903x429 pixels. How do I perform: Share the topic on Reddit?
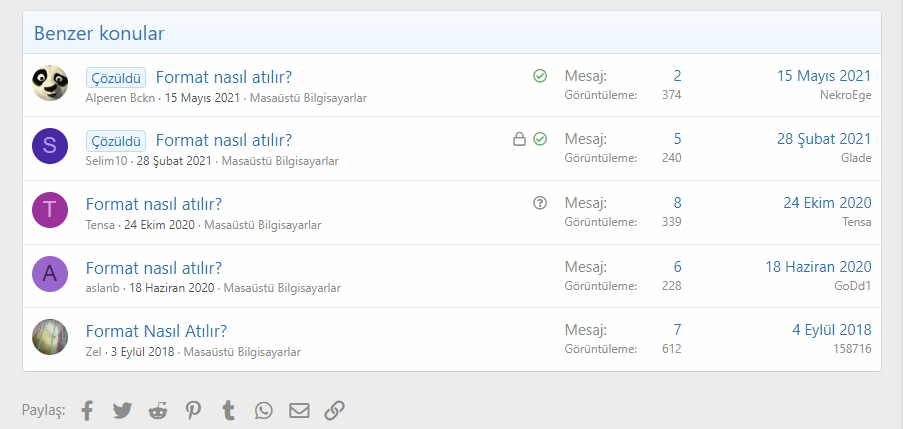(158, 410)
